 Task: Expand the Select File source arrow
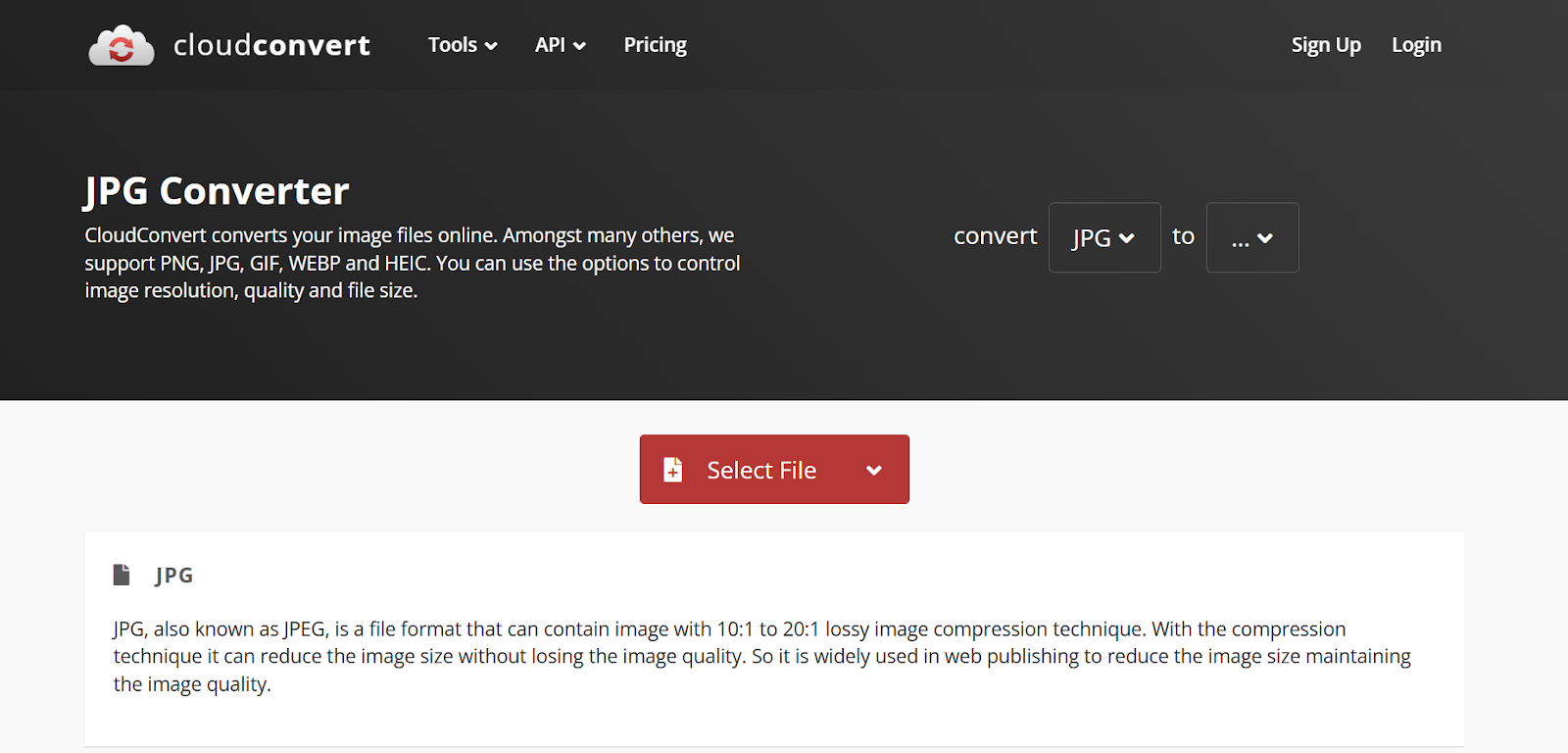click(874, 471)
